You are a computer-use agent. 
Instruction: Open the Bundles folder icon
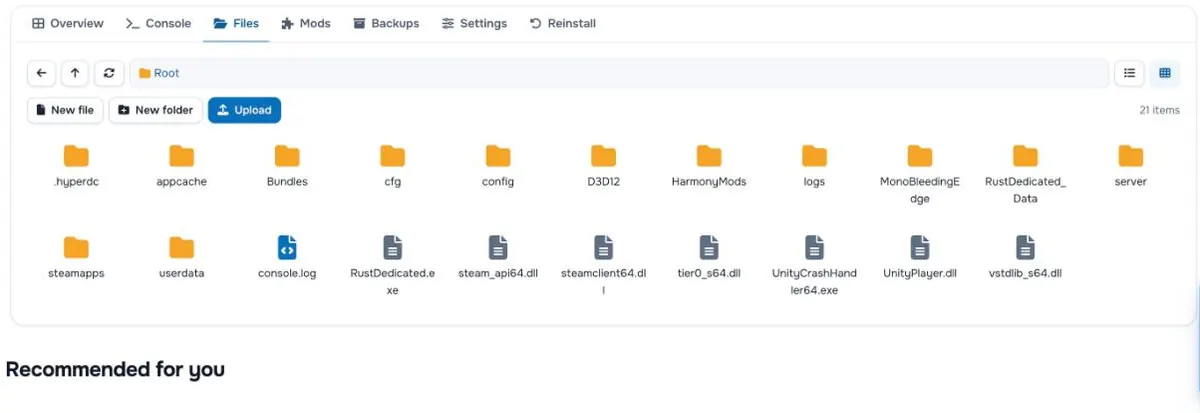click(287, 155)
